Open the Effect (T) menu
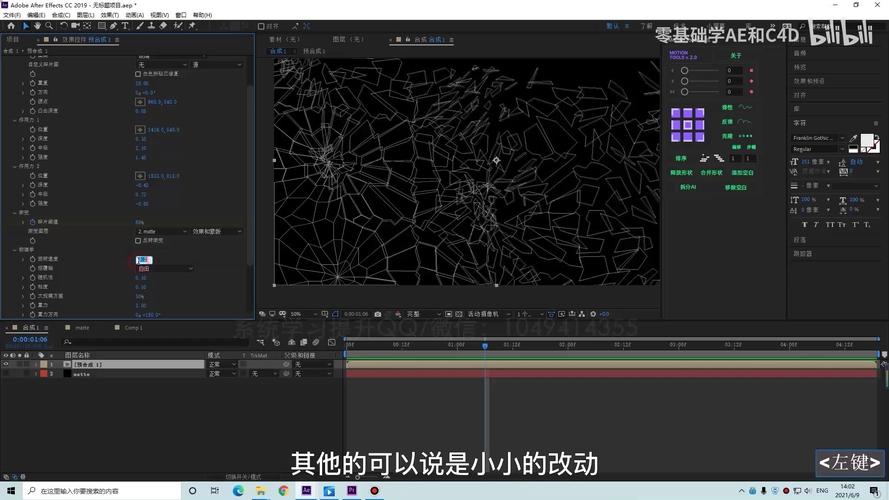Screen dimensions: 889x500 [x=109, y=15]
